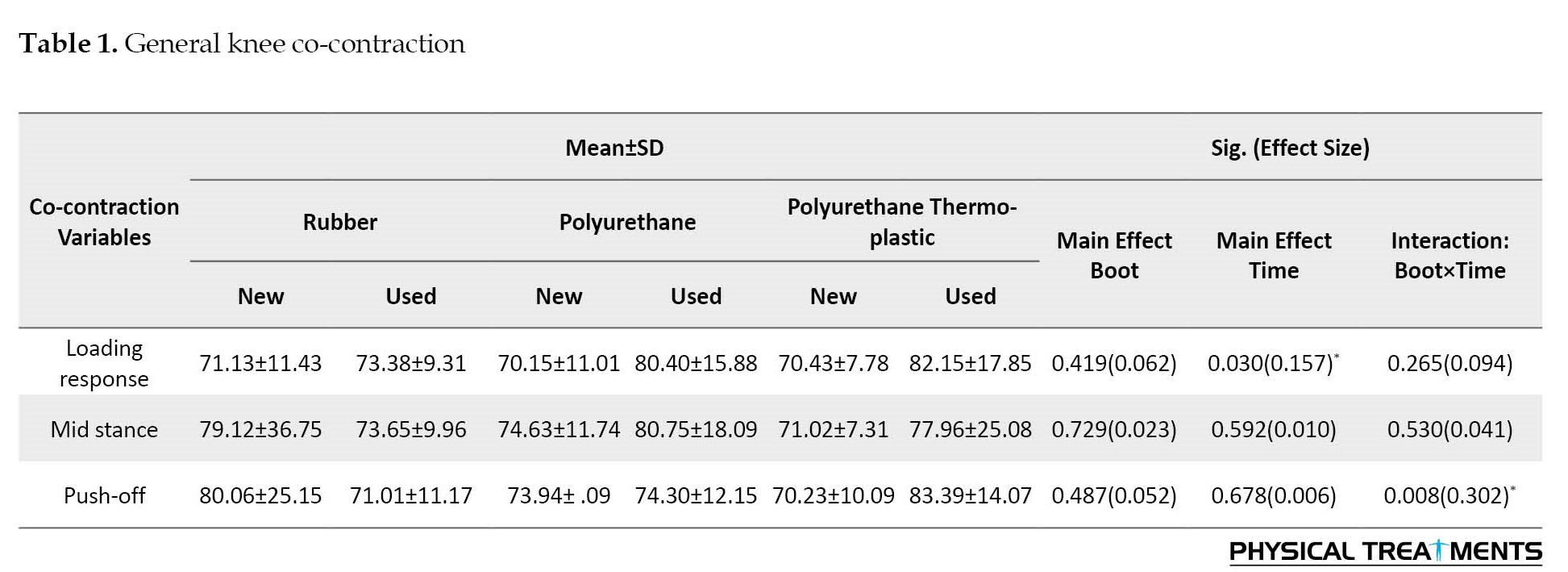The width and height of the screenshot is (1568, 572).
Task: Click the Main Effect Time header
Action: [1274, 255]
